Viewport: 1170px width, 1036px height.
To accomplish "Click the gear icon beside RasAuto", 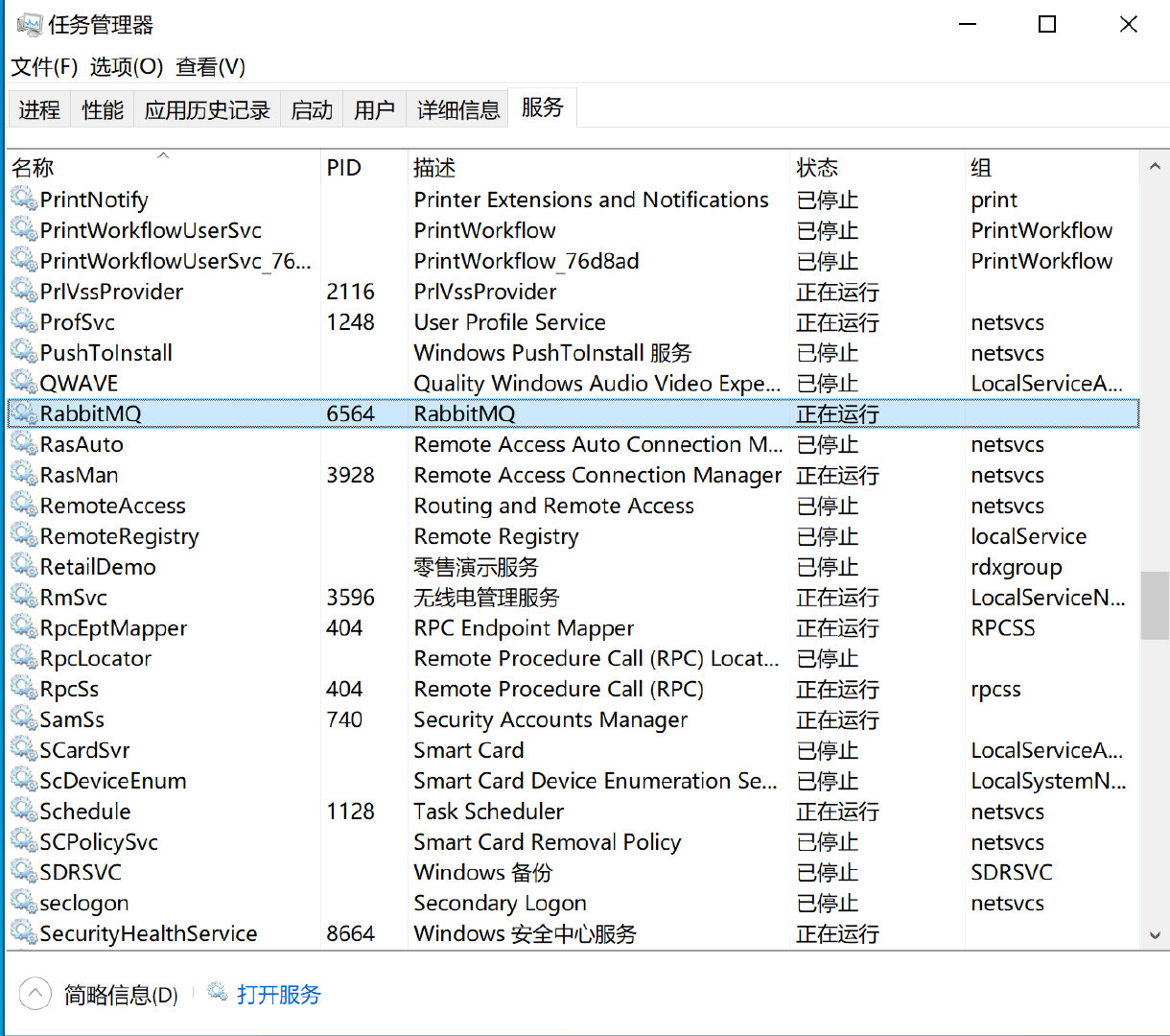I will (24, 444).
